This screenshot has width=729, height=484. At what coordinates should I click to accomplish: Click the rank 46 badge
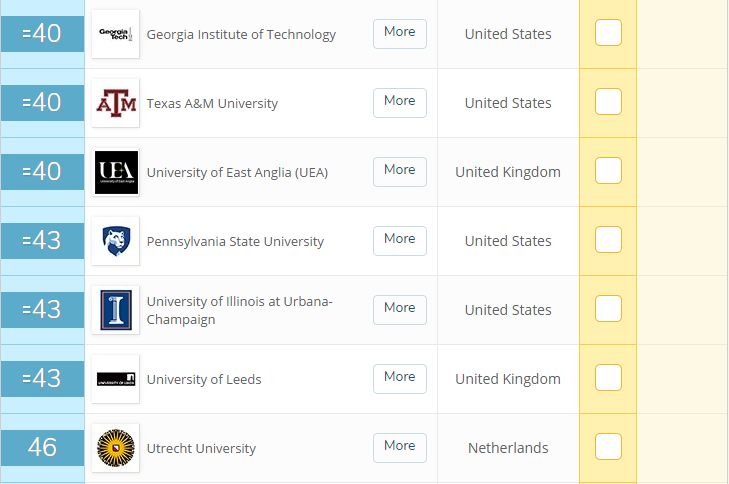42,448
